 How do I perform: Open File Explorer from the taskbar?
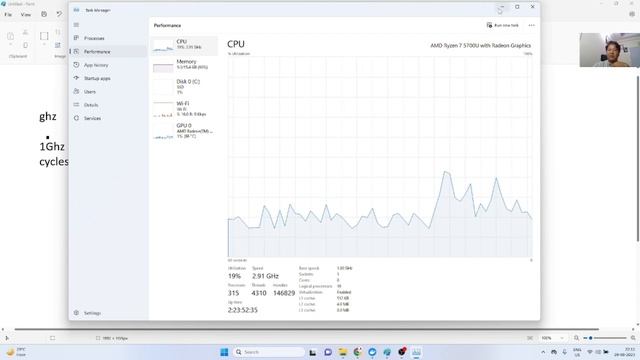click(x=342, y=352)
